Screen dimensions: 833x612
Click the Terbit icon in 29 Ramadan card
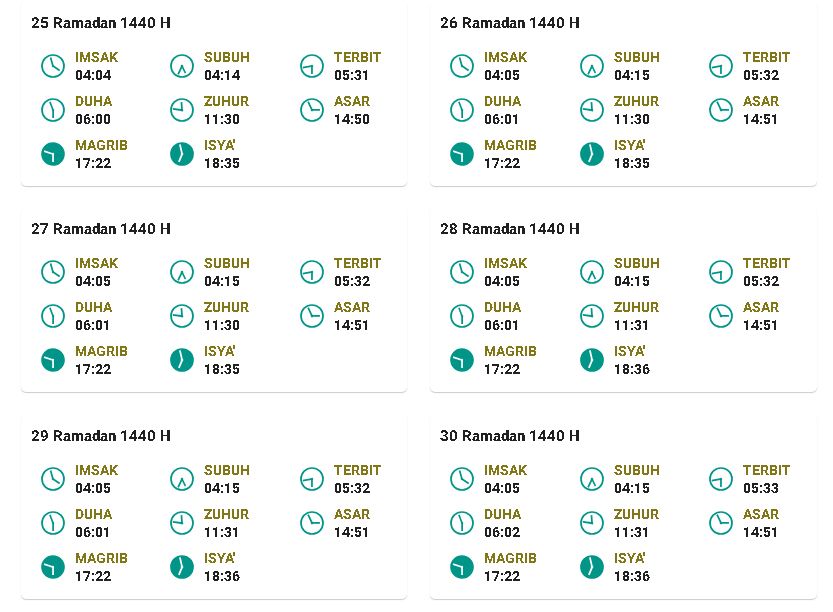(311, 479)
